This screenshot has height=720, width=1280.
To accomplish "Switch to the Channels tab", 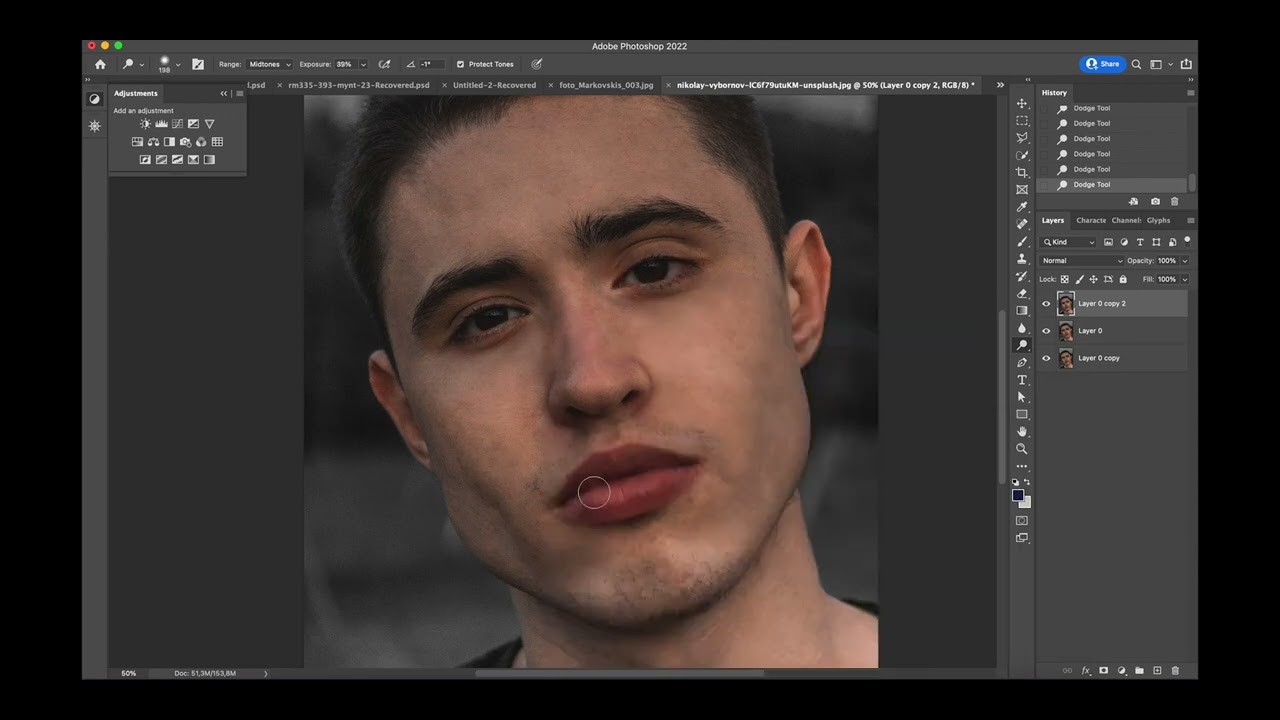I will click(x=1126, y=220).
